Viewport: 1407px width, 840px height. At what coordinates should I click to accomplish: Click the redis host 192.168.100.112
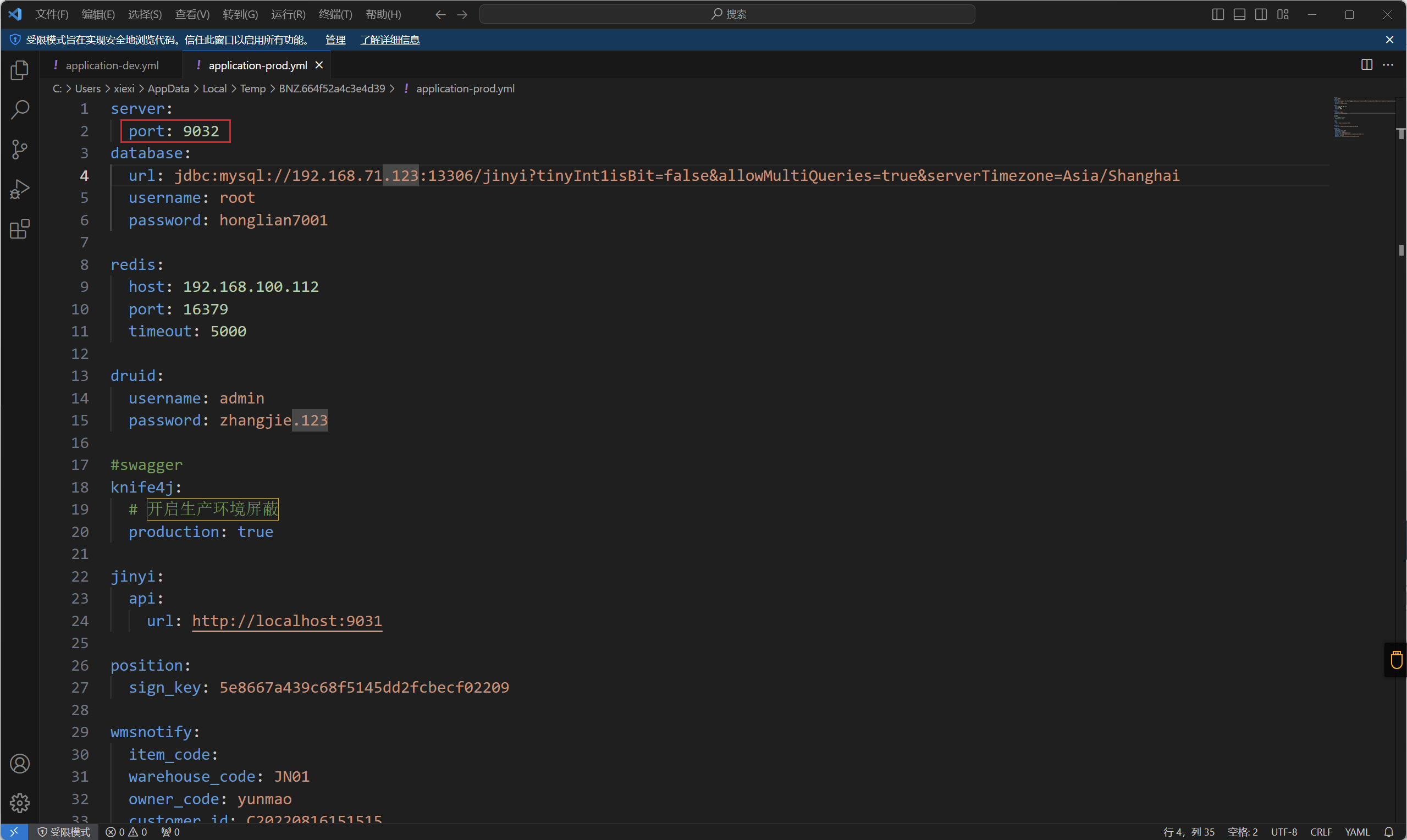pyautogui.click(x=251, y=286)
